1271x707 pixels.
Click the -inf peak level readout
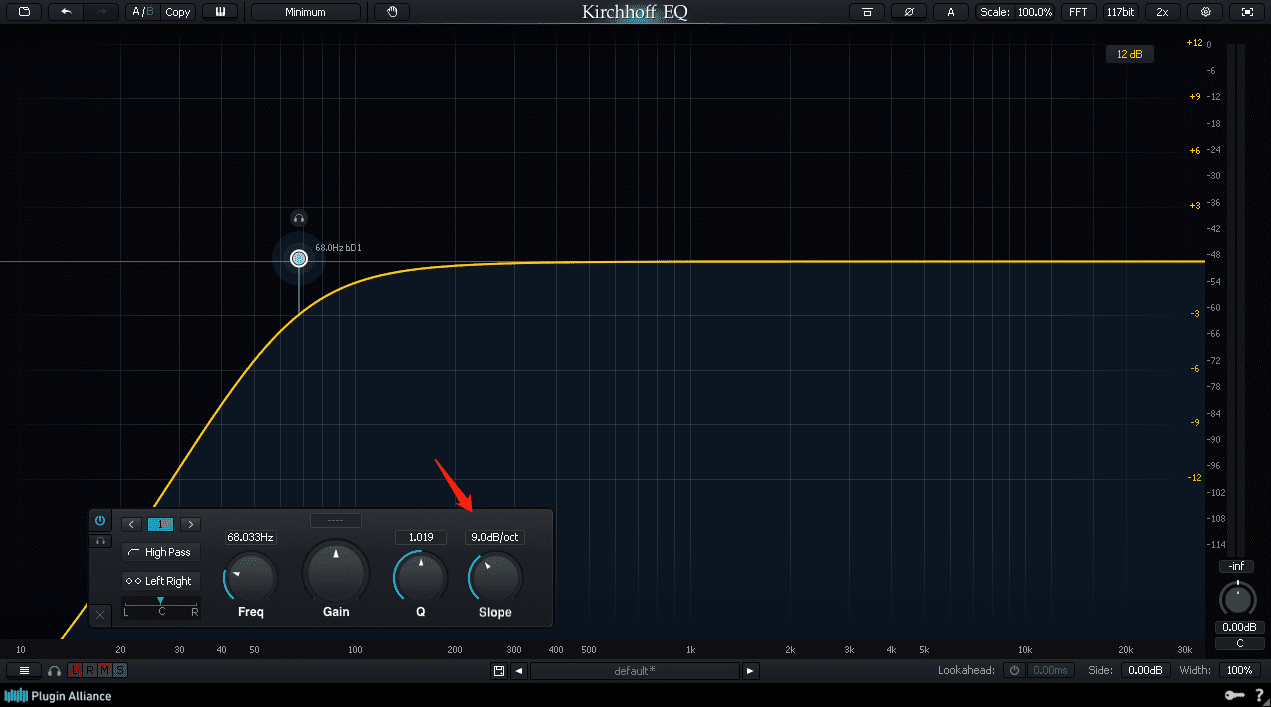[x=1237, y=567]
